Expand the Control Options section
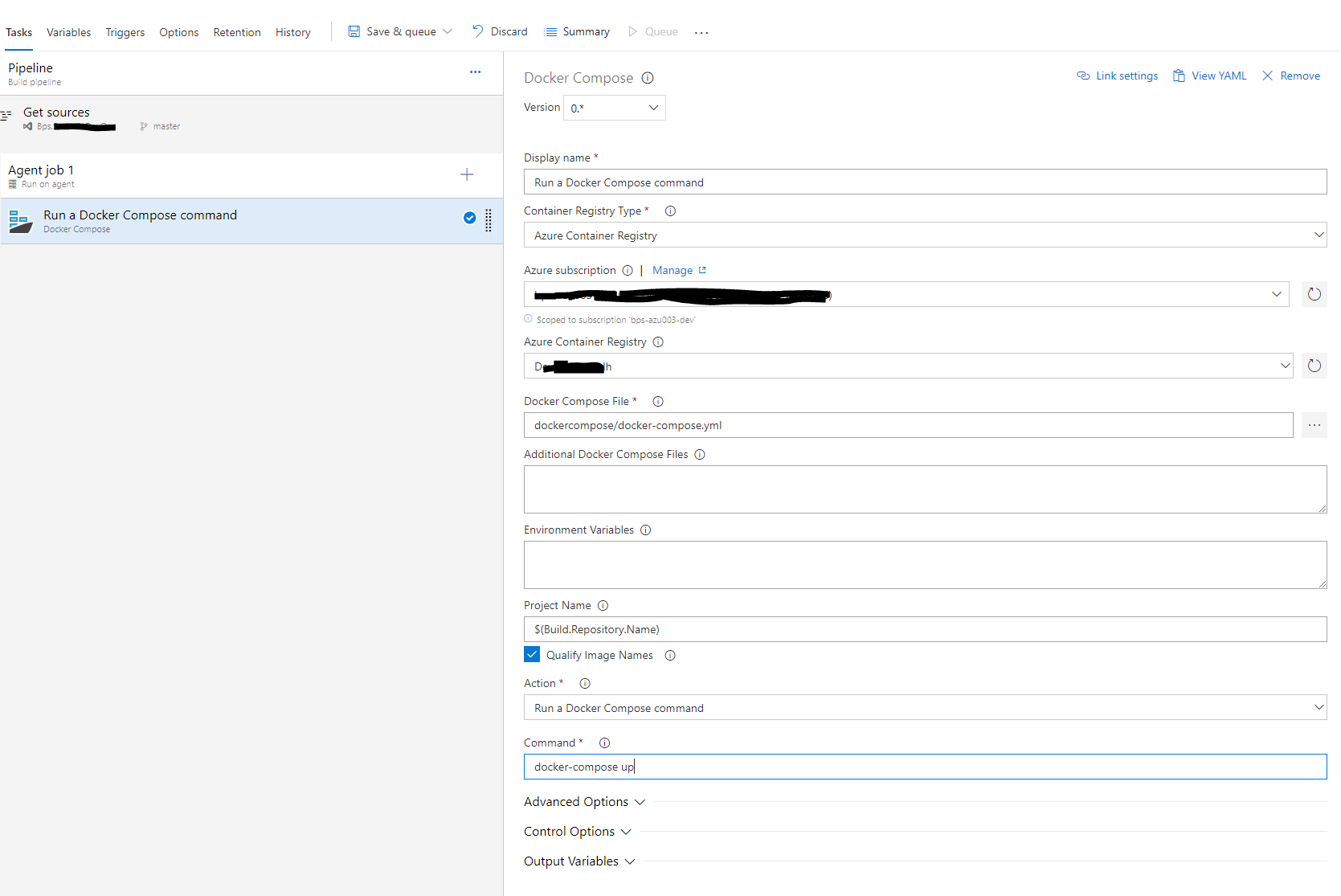Image resolution: width=1341 pixels, height=896 pixels. click(x=577, y=832)
